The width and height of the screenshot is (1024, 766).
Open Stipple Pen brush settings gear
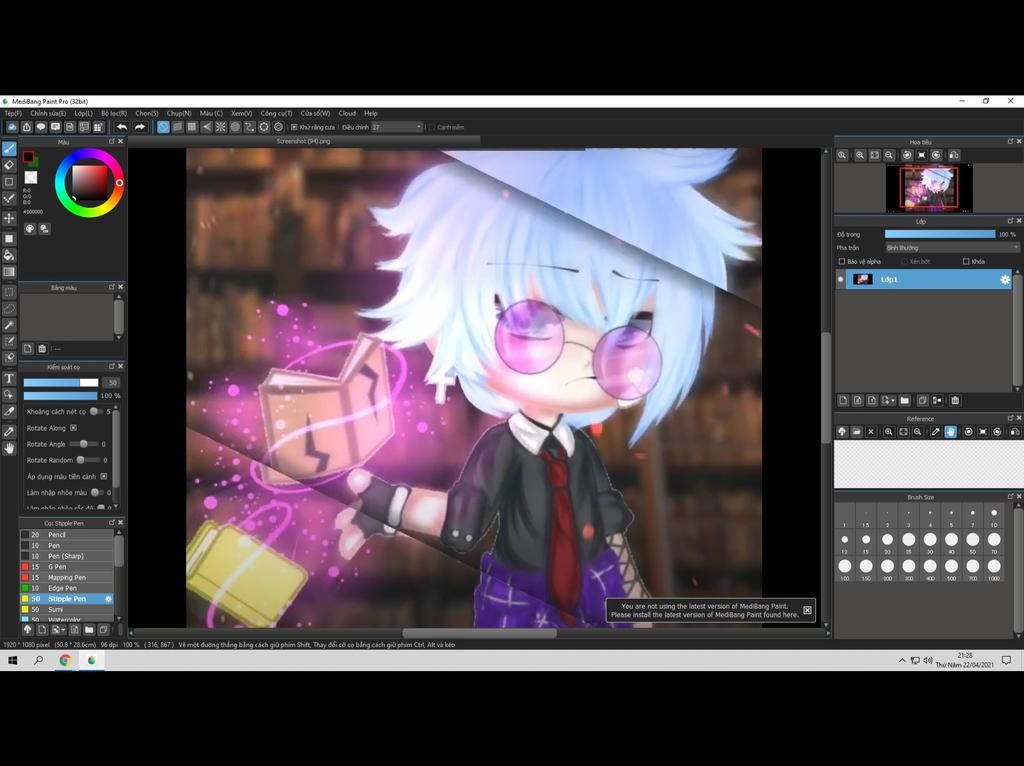(x=108, y=599)
